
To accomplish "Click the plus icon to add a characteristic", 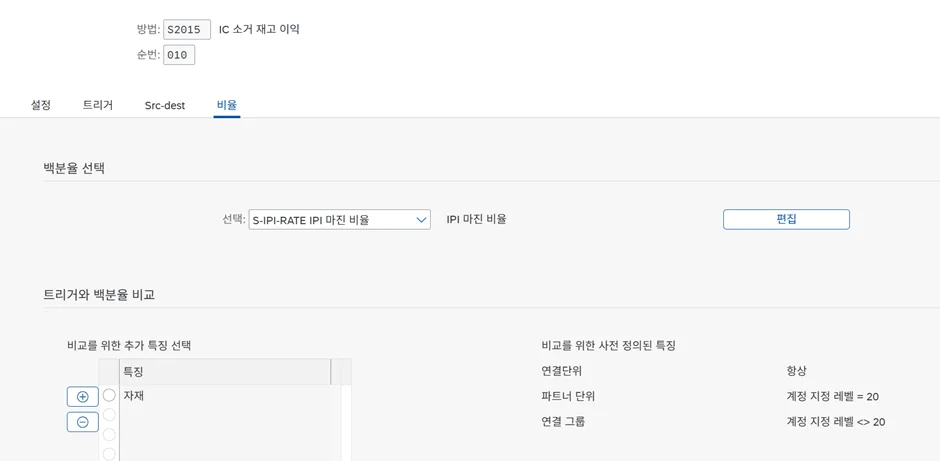I will pyautogui.click(x=83, y=397).
